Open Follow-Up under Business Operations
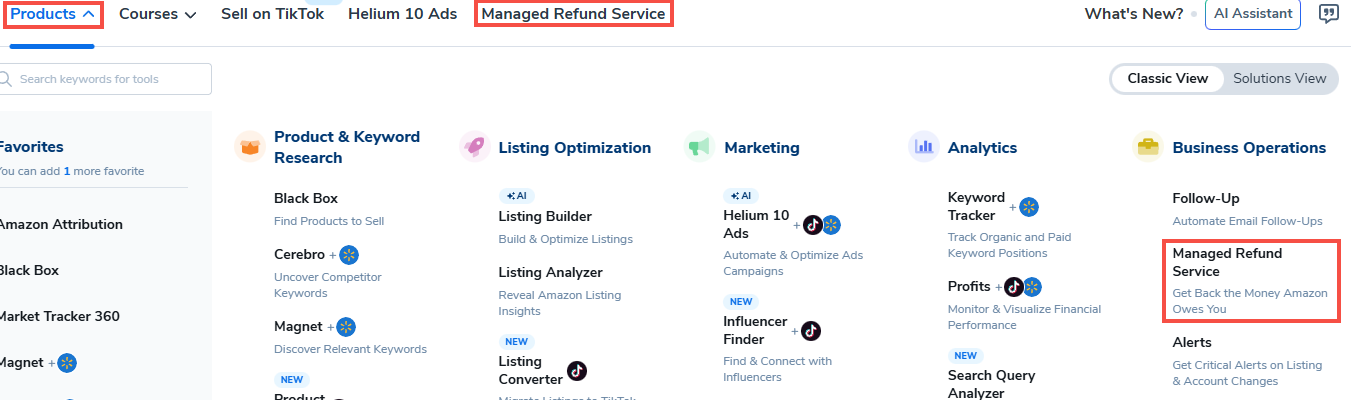 (1205, 198)
